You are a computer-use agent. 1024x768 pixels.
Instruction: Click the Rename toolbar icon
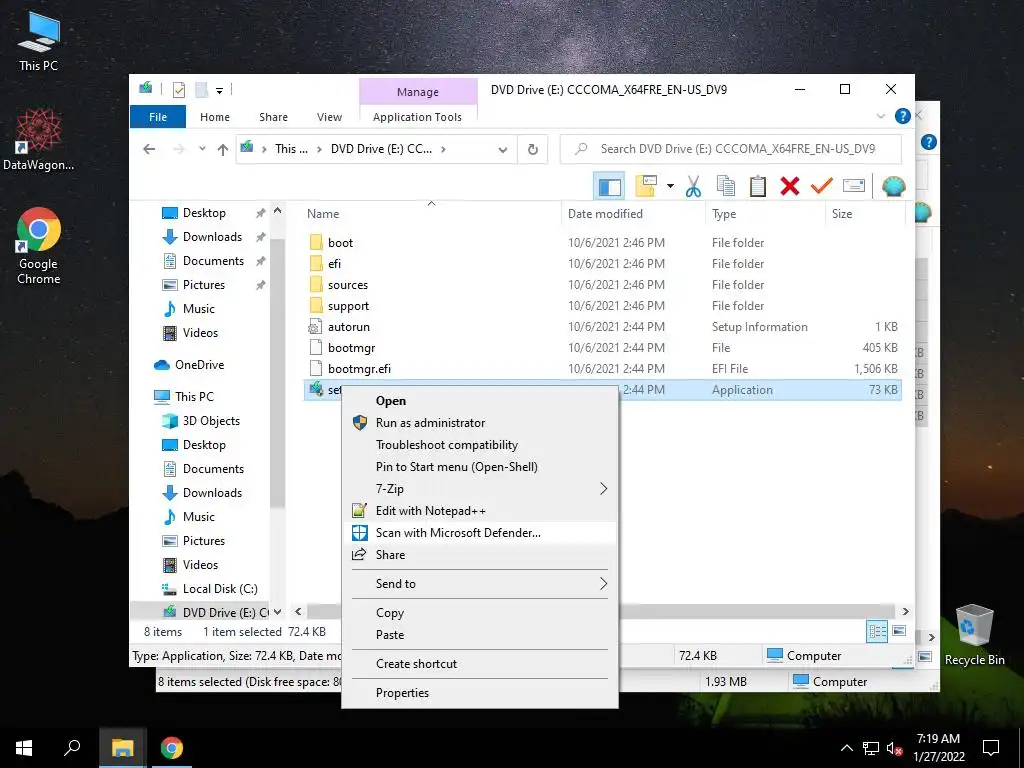coord(854,186)
